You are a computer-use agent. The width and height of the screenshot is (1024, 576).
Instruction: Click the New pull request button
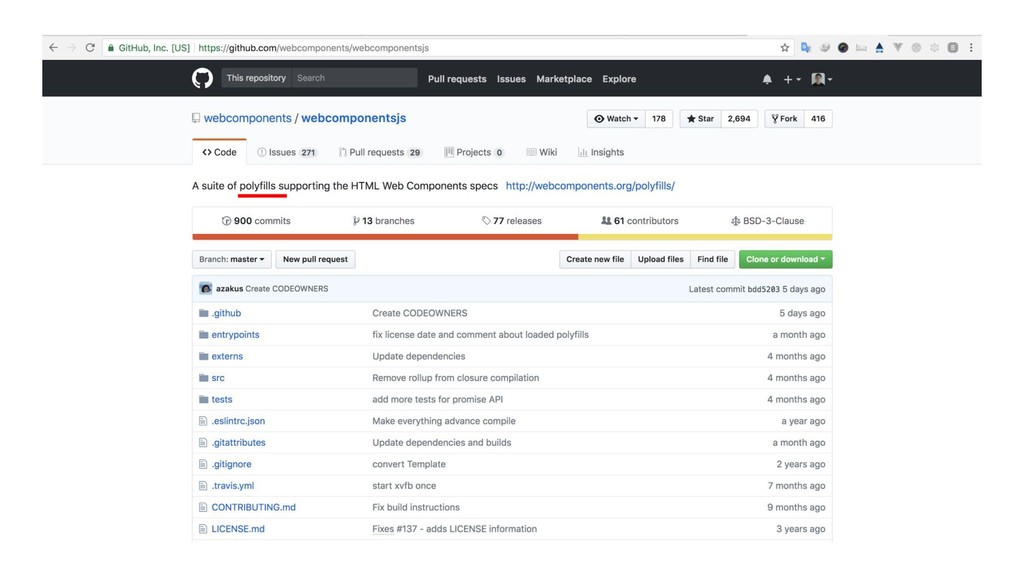pyautogui.click(x=315, y=259)
